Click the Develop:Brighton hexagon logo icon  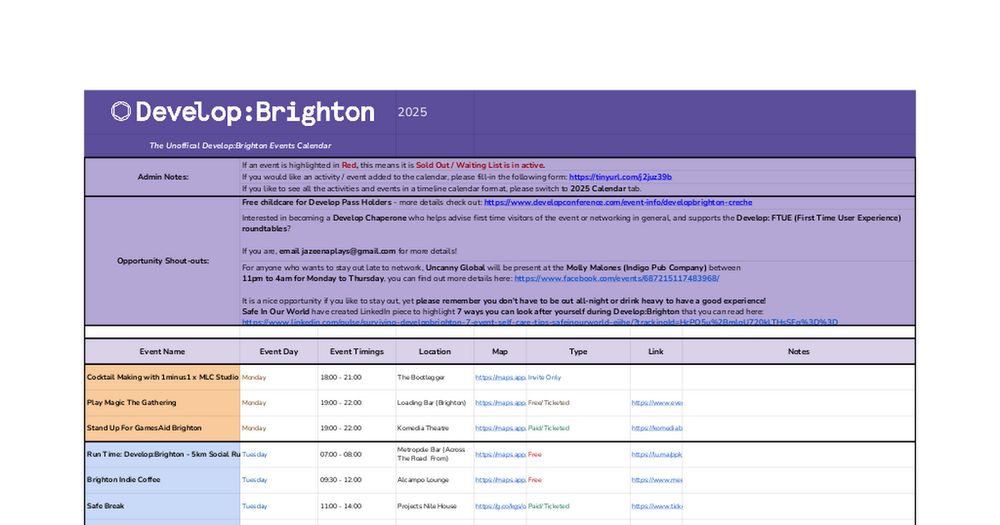pos(121,112)
